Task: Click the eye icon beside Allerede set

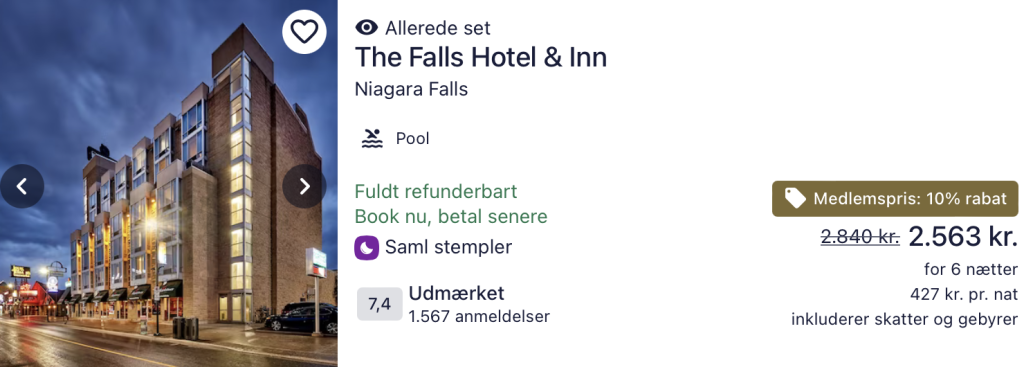Action: [366, 27]
